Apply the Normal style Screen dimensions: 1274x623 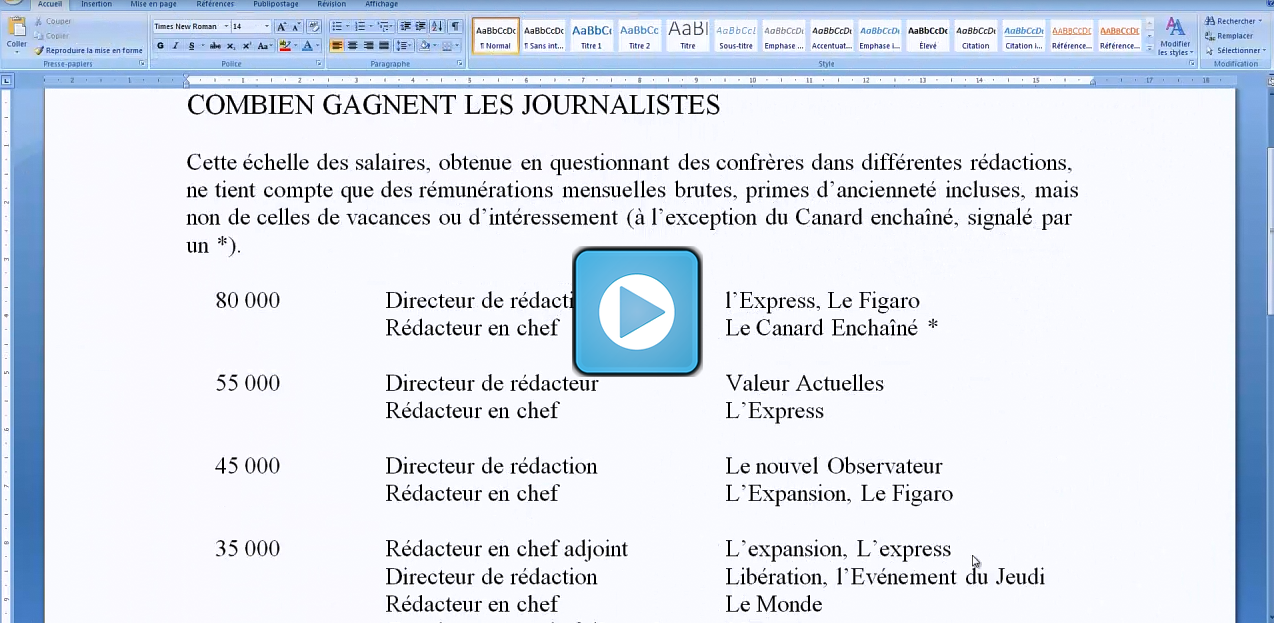click(x=496, y=36)
